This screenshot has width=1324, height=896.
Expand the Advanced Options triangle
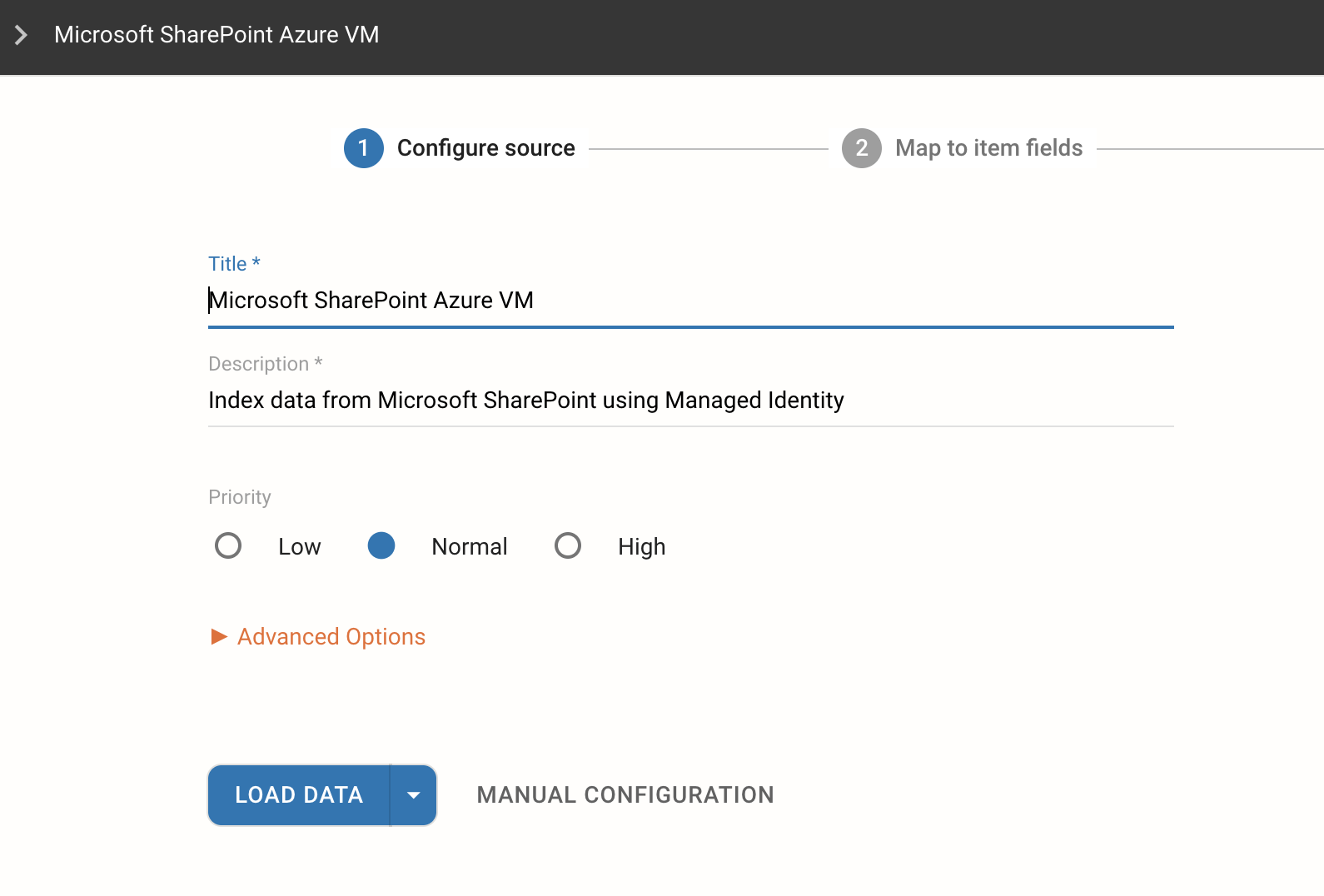point(220,637)
